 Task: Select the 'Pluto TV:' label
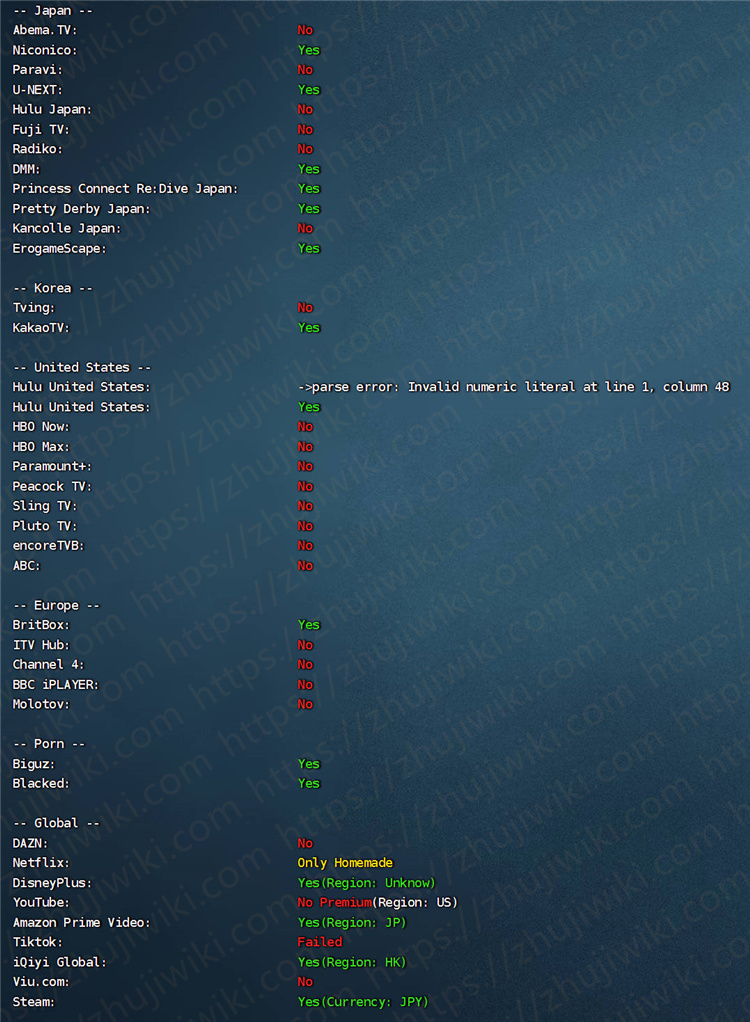pos(44,526)
